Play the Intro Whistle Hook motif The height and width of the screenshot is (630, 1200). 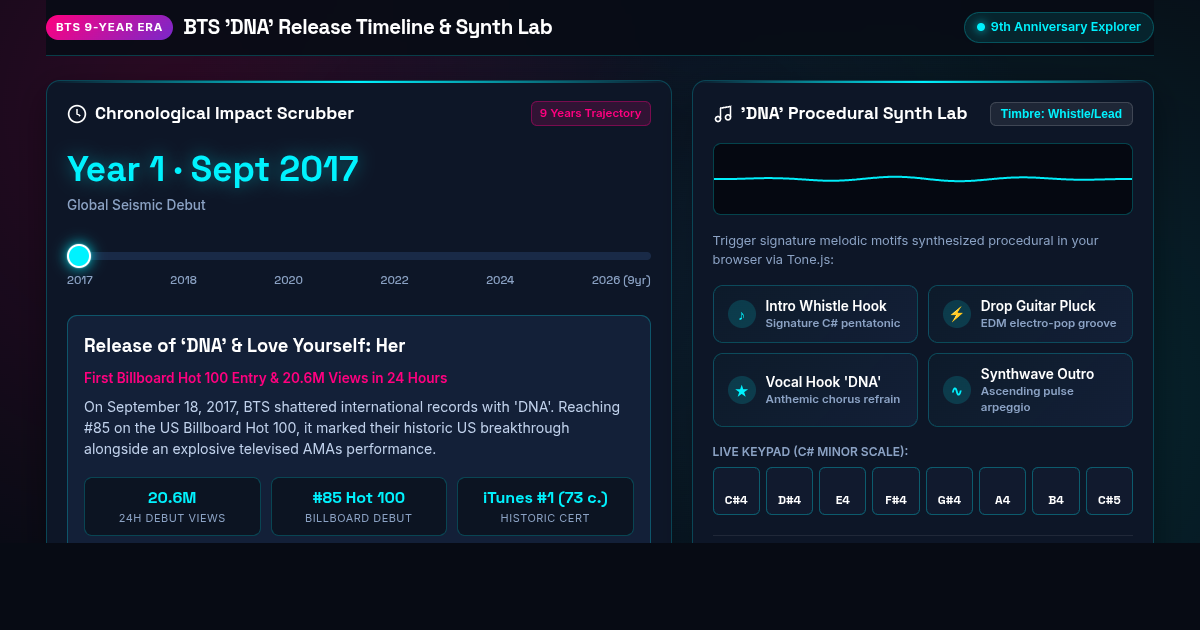pos(815,314)
